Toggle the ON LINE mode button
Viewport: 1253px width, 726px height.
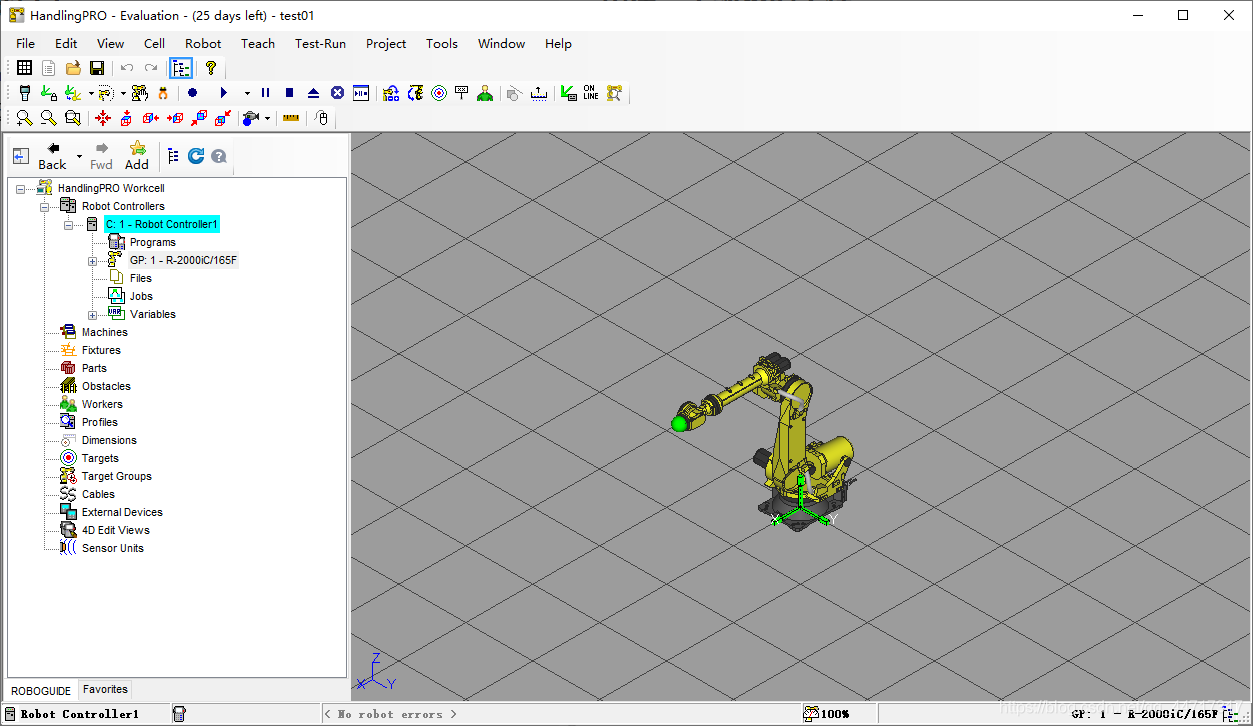[x=591, y=93]
